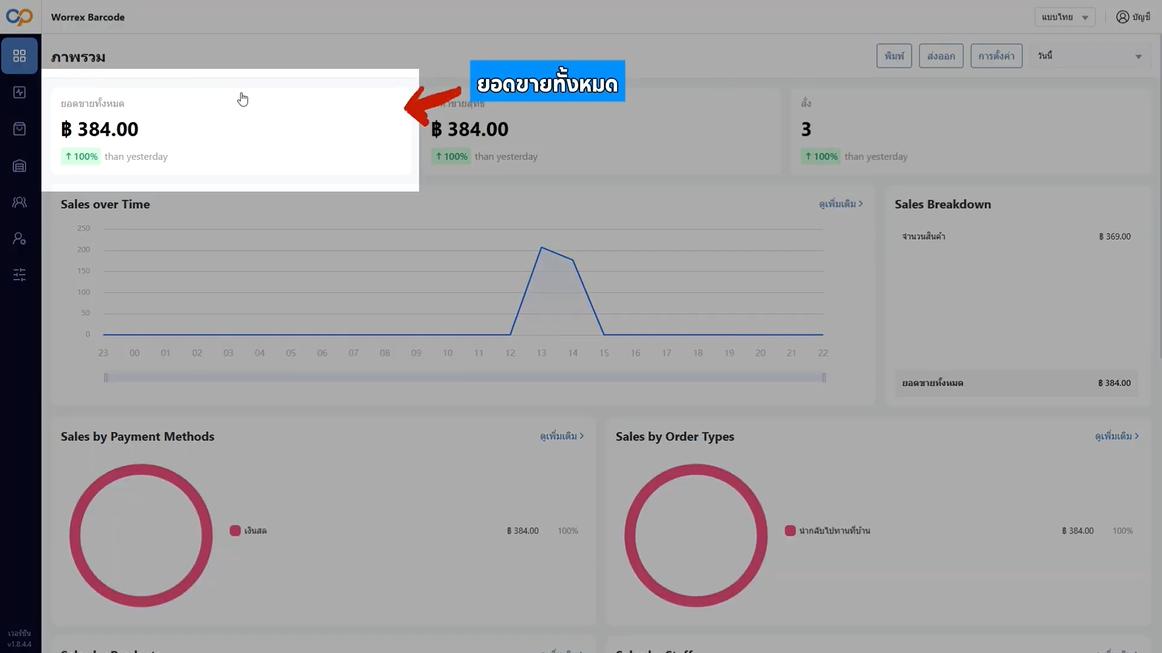Open the แบบไทย language dropdown
This screenshot has height=653, width=1162.
coord(1064,17)
